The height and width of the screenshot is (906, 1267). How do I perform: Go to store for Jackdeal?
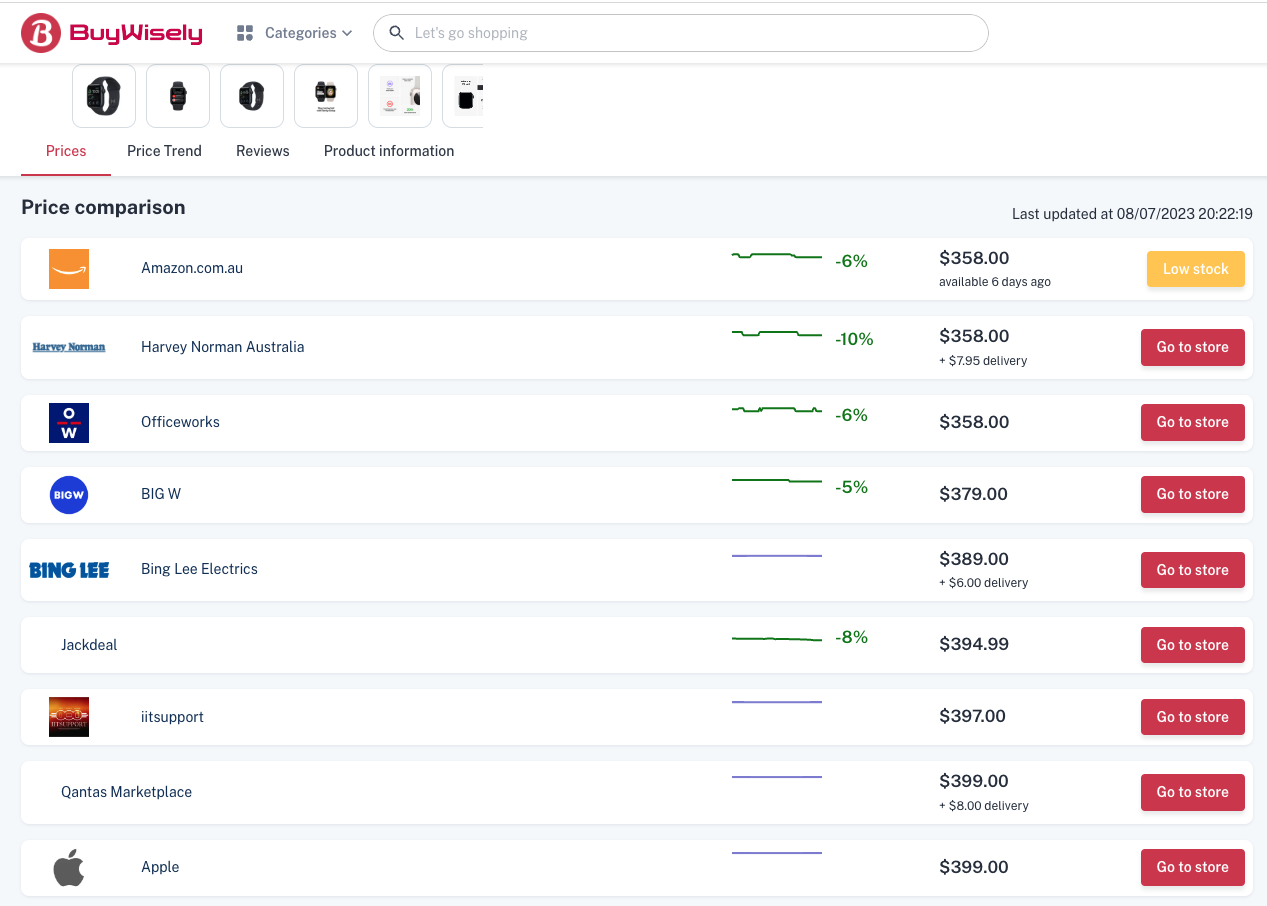tap(1193, 645)
